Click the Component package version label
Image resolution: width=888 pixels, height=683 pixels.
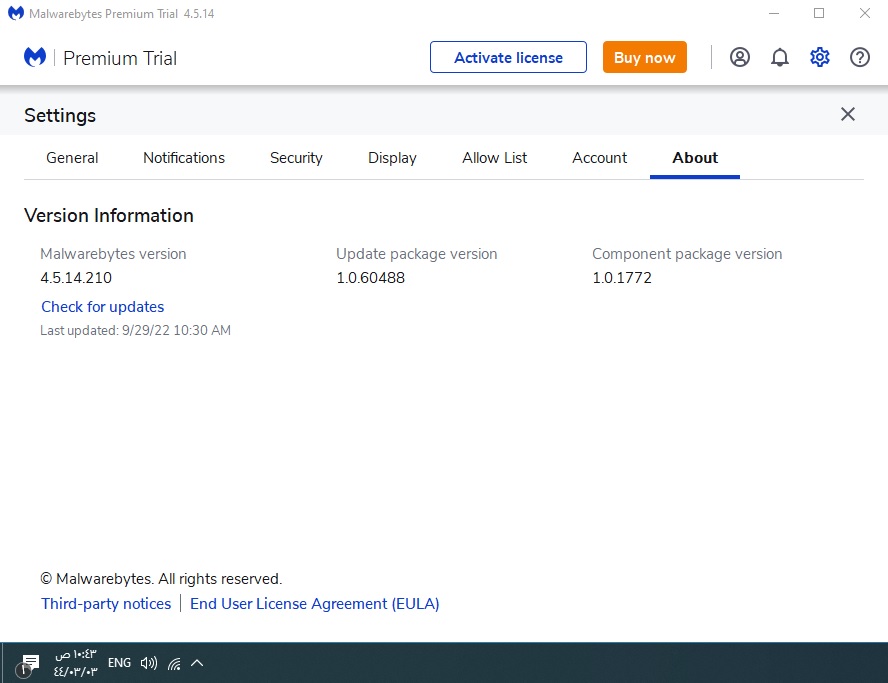(x=687, y=254)
